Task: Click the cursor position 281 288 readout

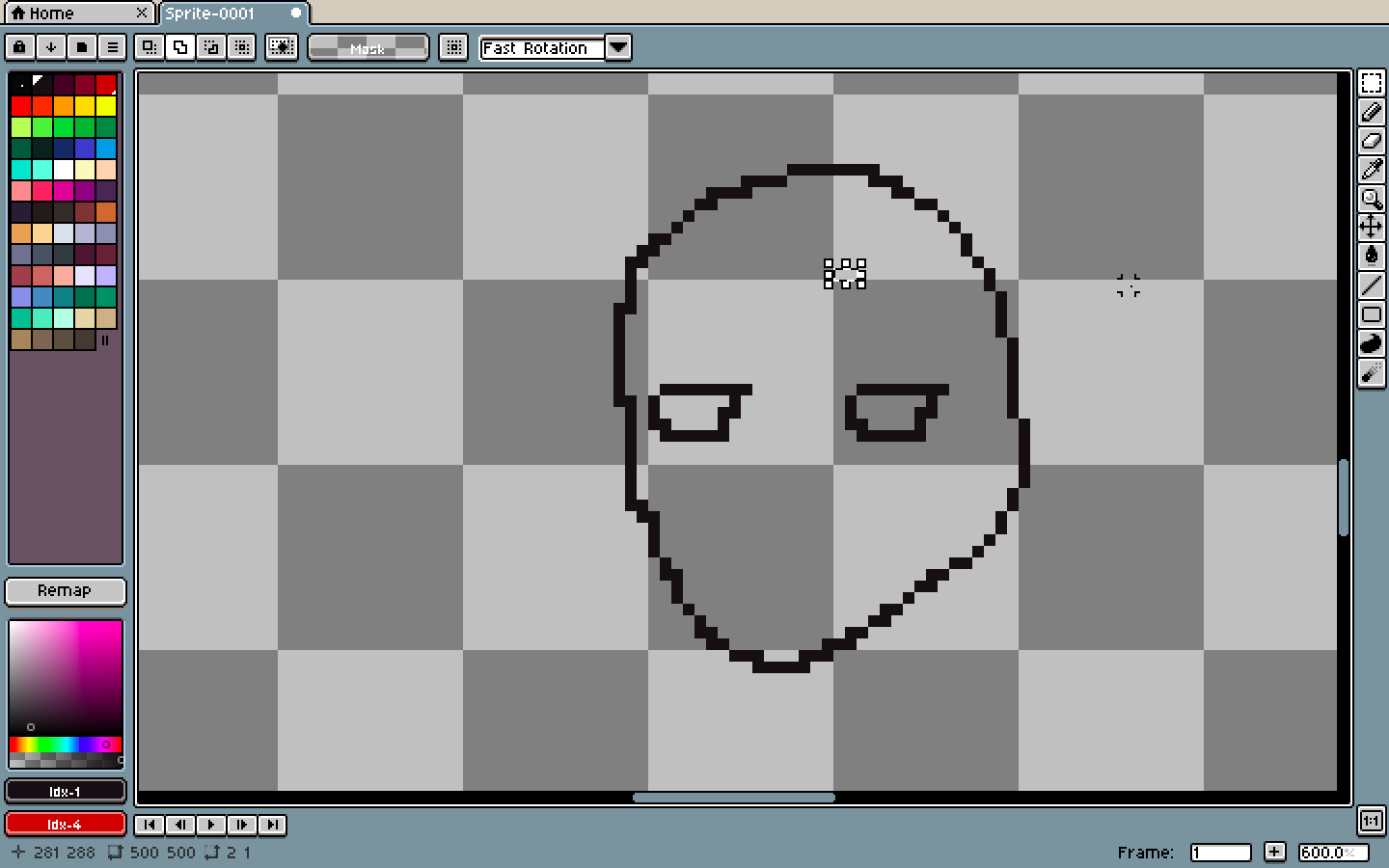Action: point(54,853)
